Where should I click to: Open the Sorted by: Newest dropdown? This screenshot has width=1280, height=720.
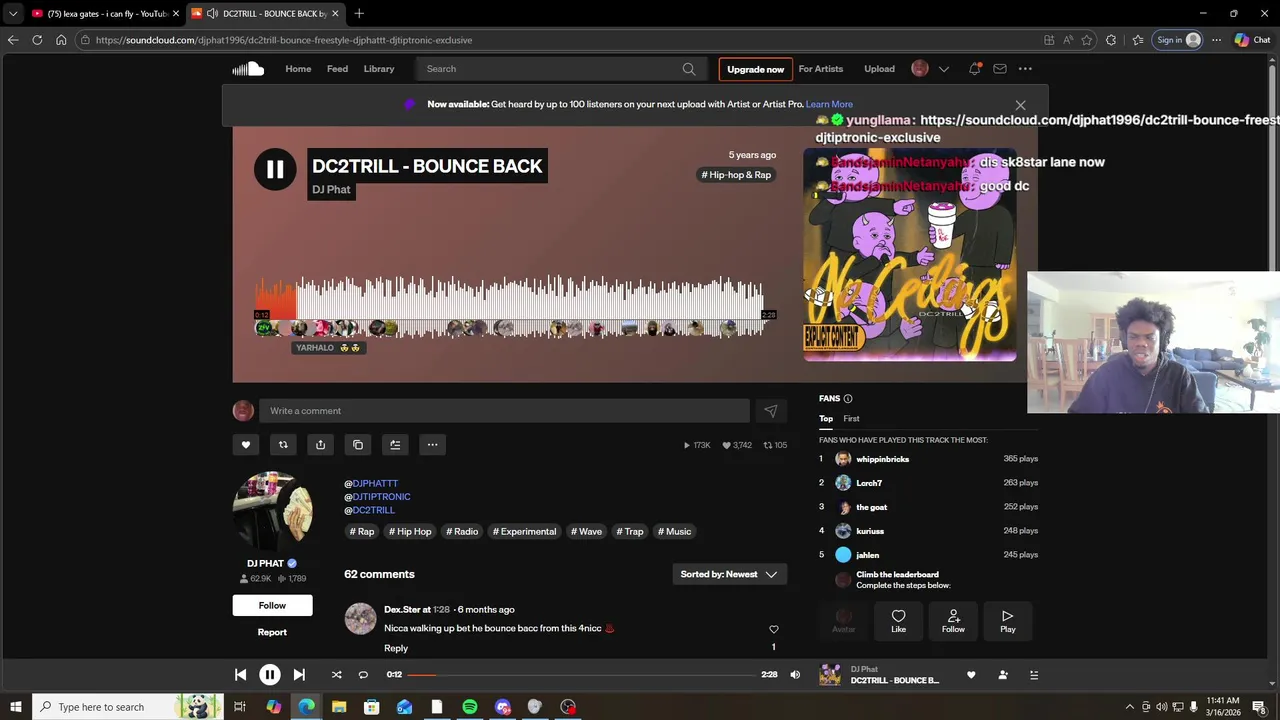pos(729,574)
